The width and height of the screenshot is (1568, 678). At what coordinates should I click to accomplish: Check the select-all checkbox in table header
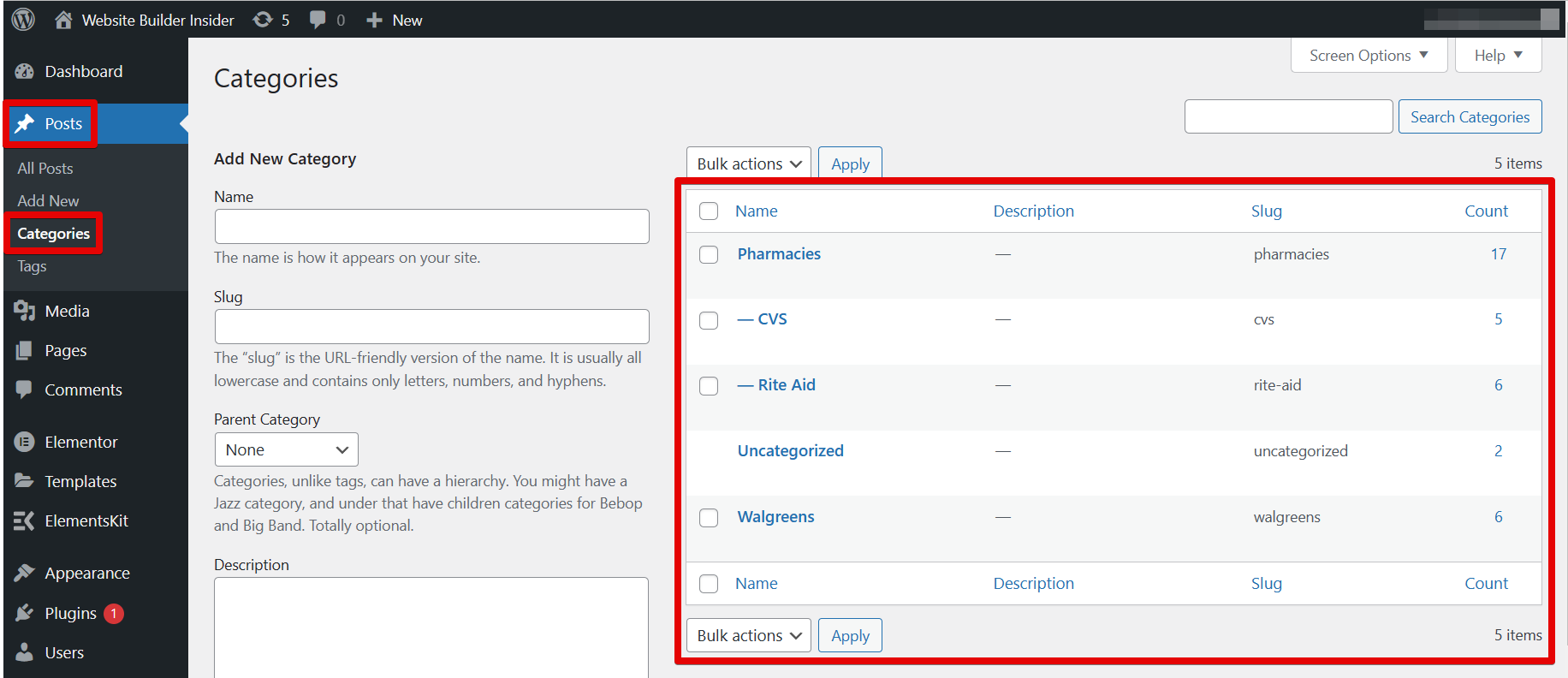[x=709, y=211]
